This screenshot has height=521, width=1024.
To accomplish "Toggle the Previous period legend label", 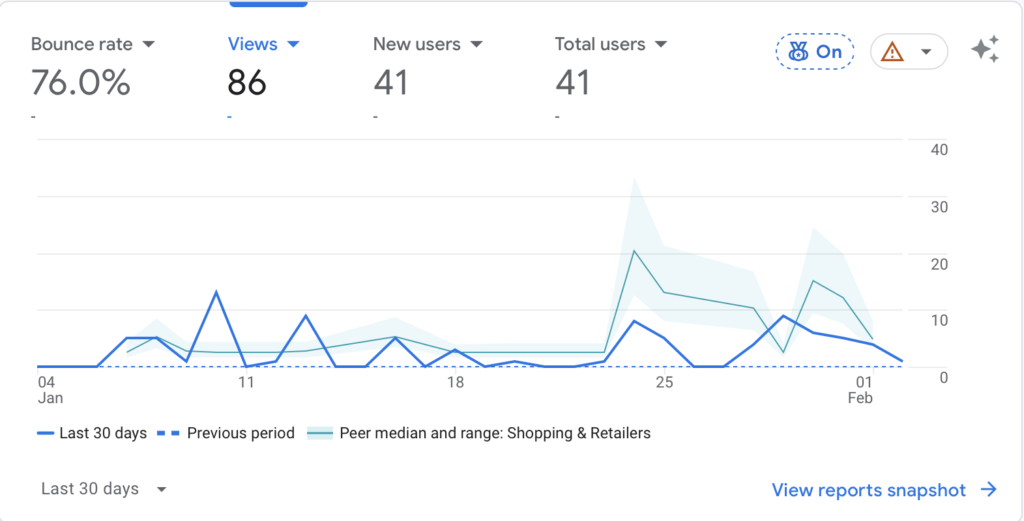I will coord(240,433).
